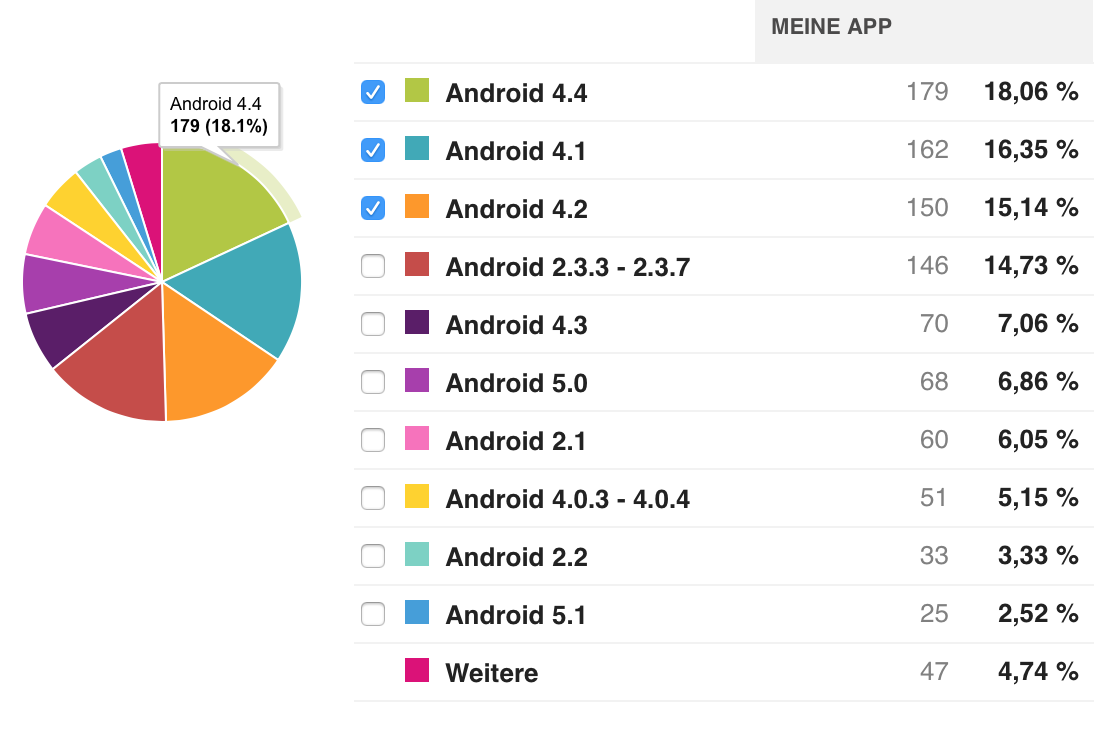
Task: Uncheck the Android 4.1 checkbox
Action: click(x=373, y=150)
